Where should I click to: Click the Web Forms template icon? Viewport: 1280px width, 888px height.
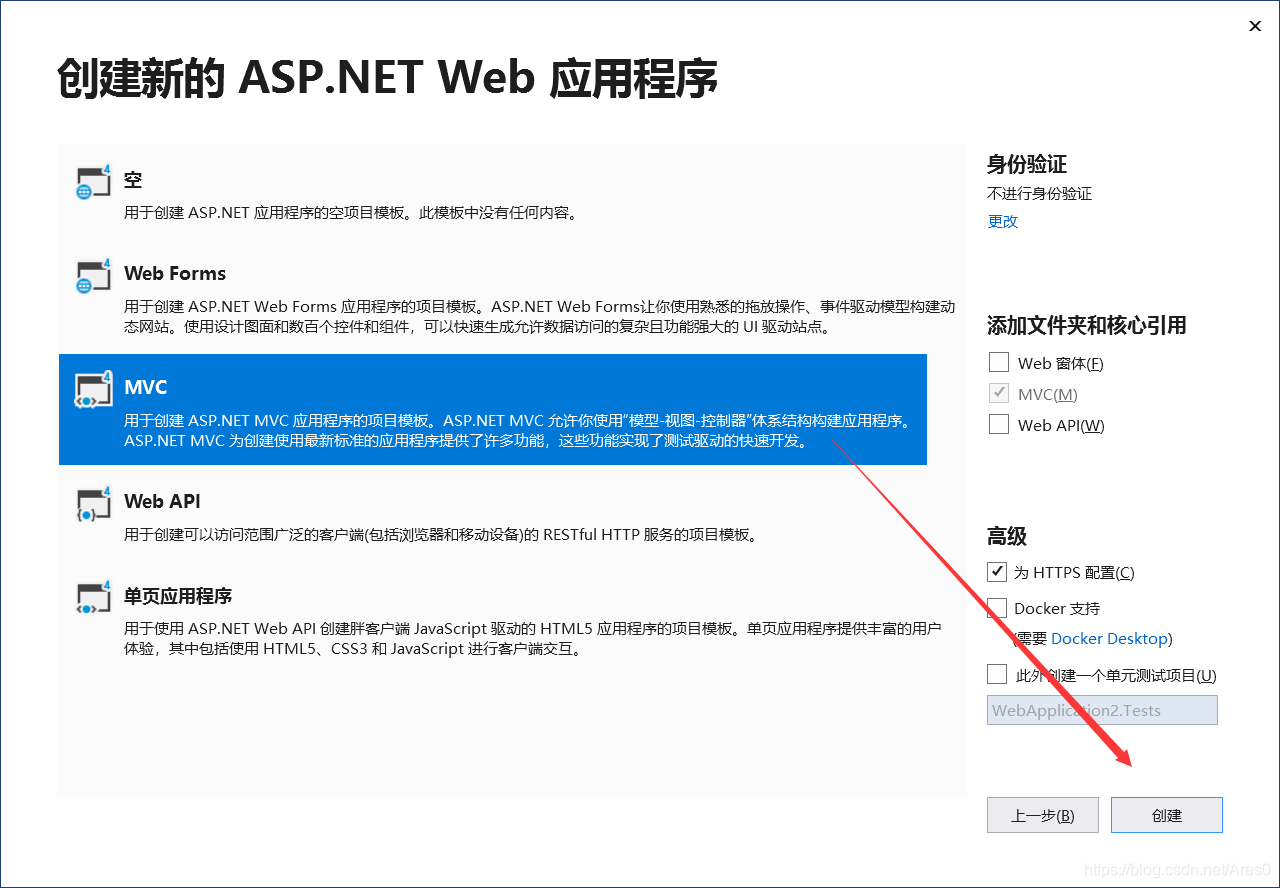pyautogui.click(x=93, y=276)
